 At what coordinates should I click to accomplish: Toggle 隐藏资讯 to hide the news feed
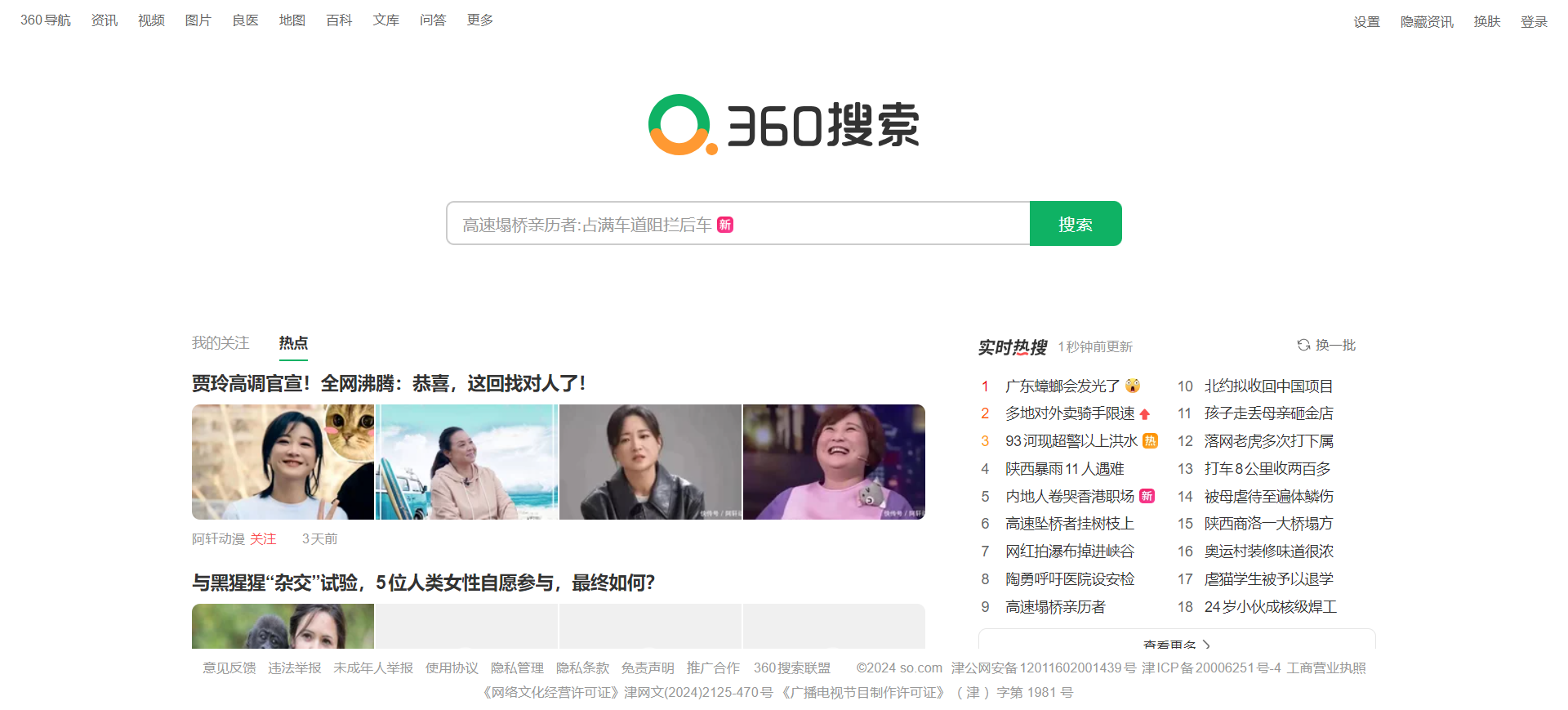pyautogui.click(x=1426, y=22)
